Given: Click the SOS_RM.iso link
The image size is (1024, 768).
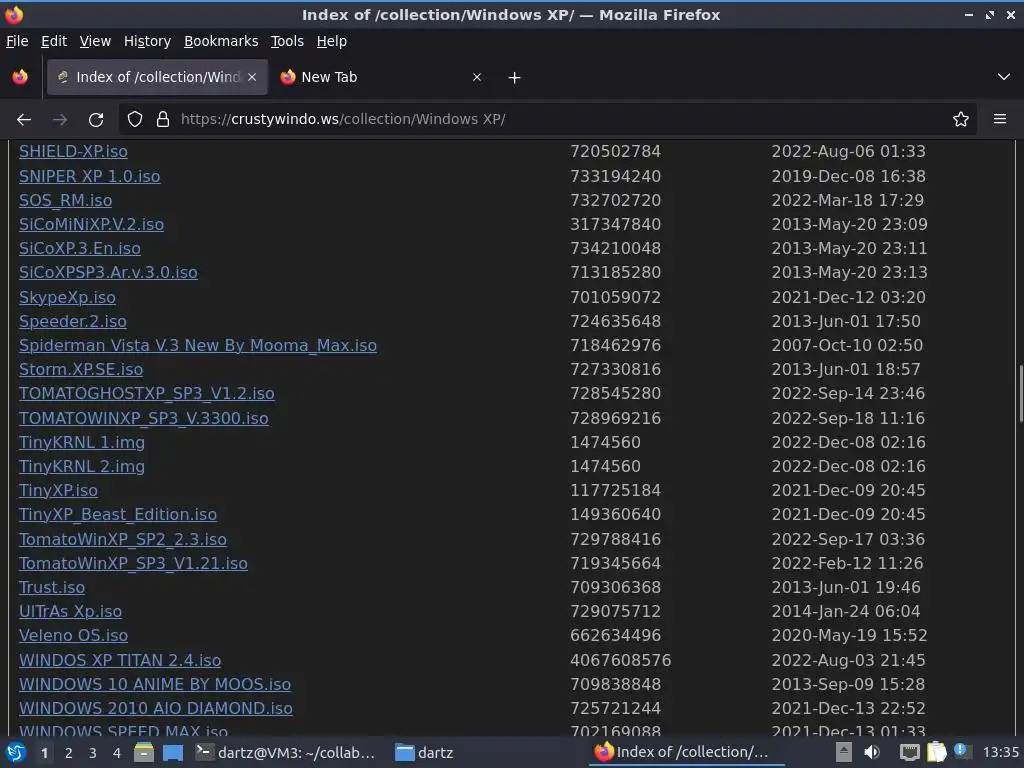Looking at the screenshot, I should pyautogui.click(x=65, y=200).
